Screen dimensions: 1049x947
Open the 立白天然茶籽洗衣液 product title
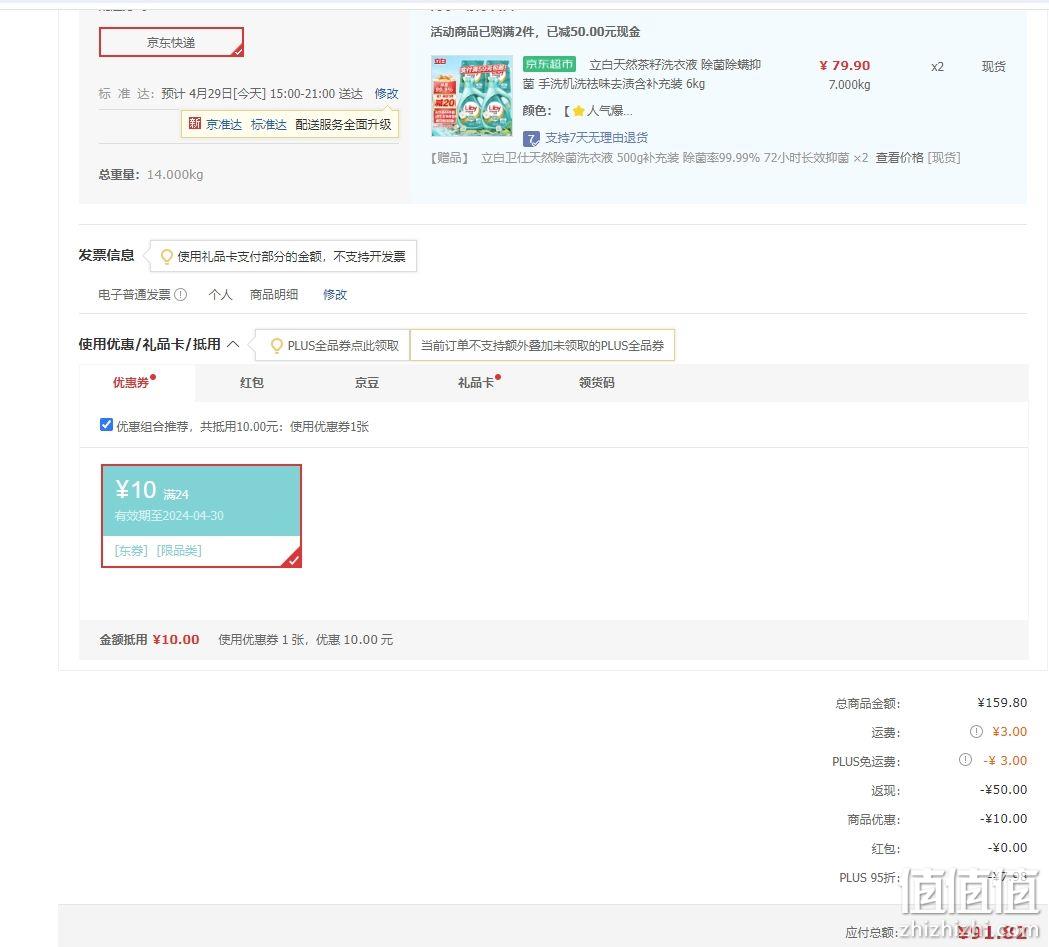642,74
